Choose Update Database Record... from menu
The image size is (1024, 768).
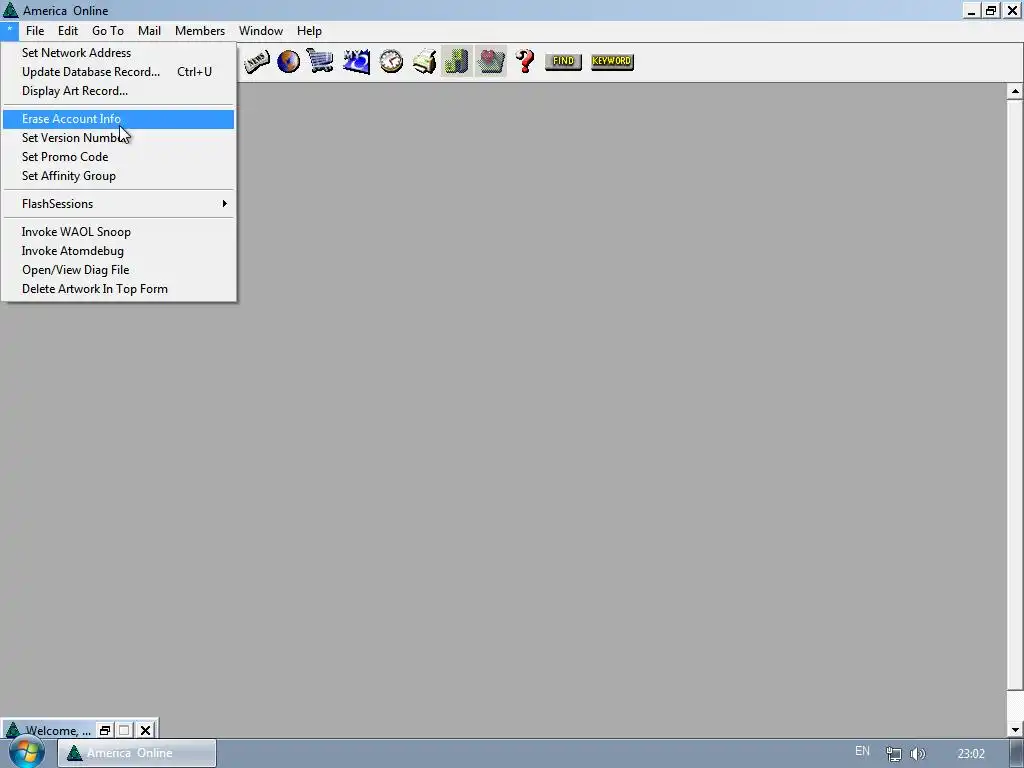118,72
